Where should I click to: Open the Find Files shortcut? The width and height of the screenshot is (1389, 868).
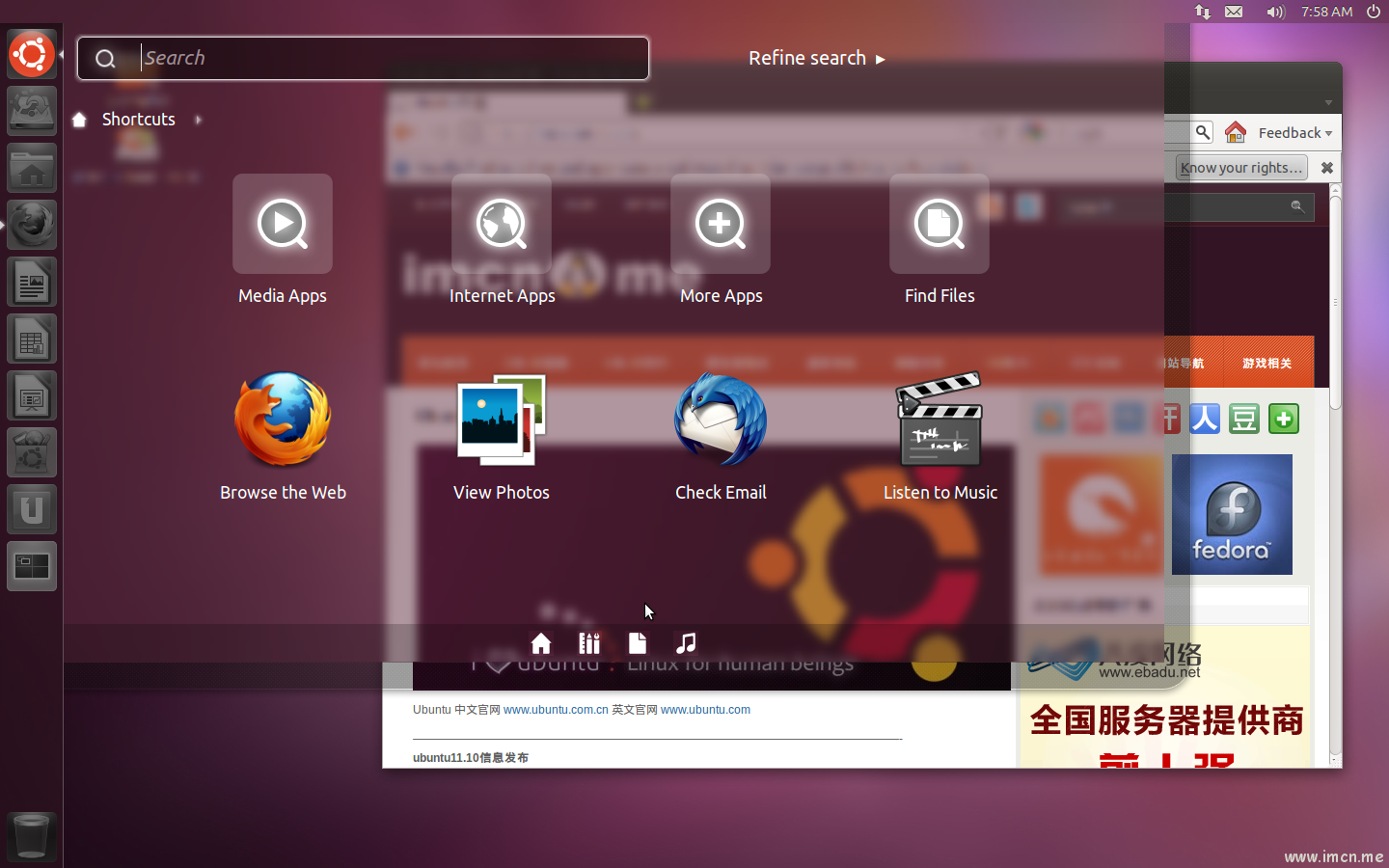(x=940, y=225)
